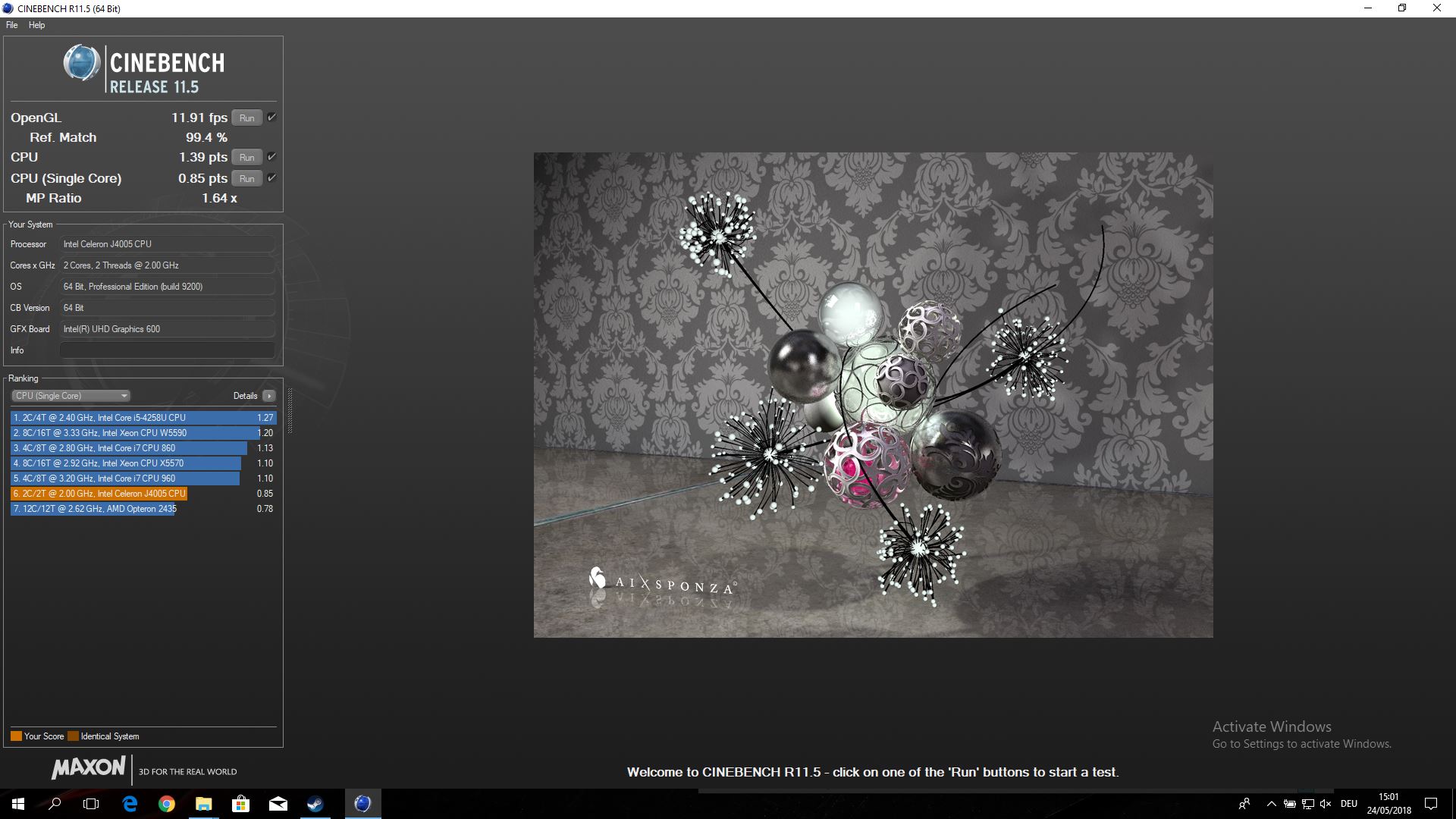1456x819 pixels.
Task: Open Steam from the taskbar
Action: [x=315, y=804]
